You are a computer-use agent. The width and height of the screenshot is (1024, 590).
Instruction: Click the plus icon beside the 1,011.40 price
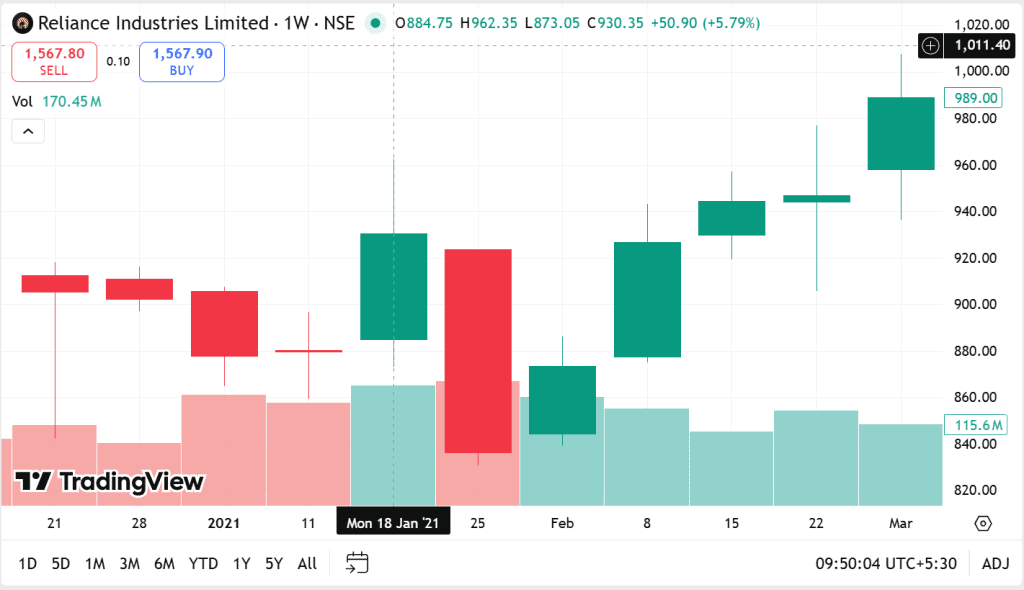[x=930, y=45]
